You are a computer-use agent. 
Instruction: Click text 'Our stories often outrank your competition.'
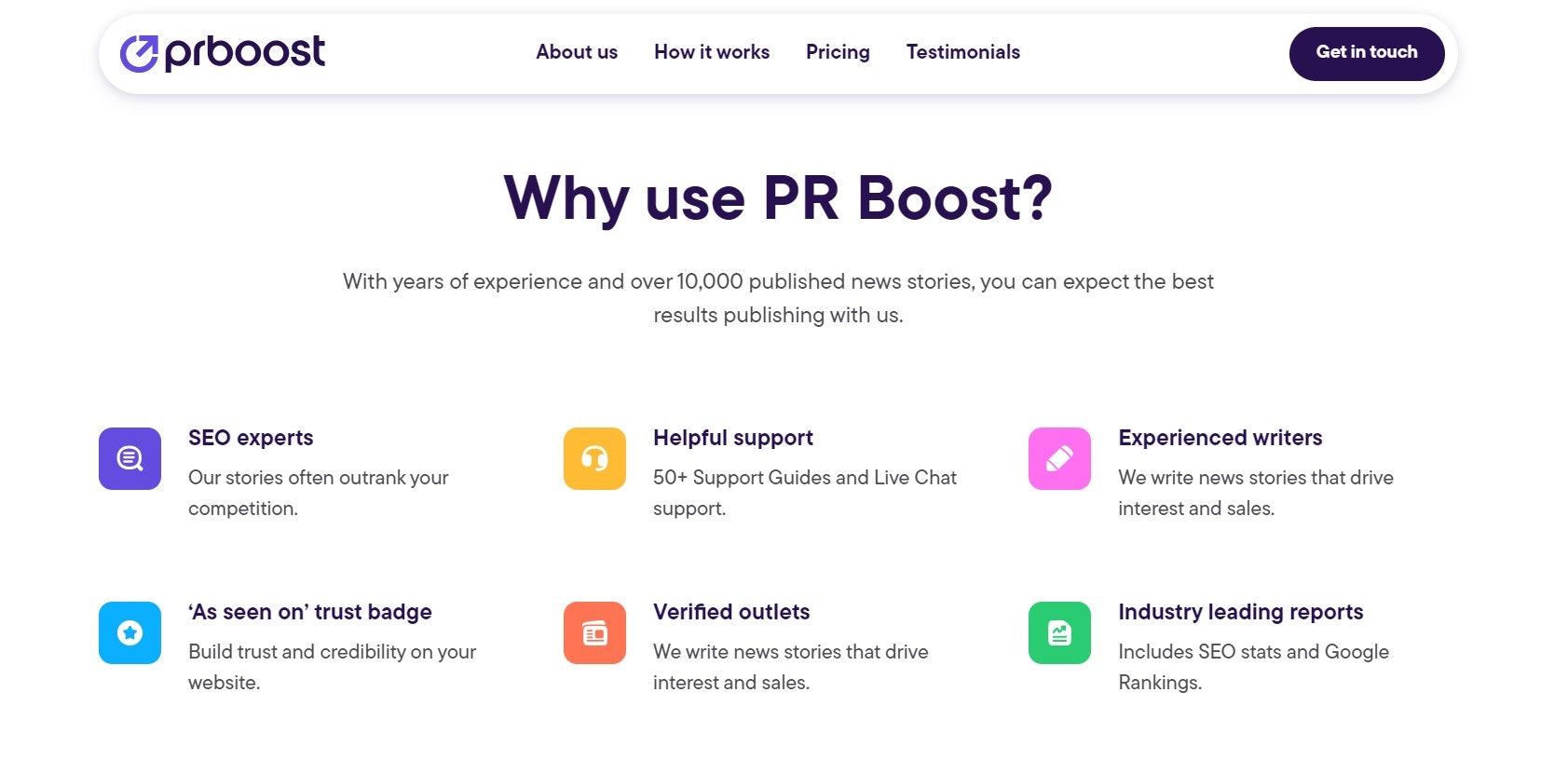click(319, 493)
